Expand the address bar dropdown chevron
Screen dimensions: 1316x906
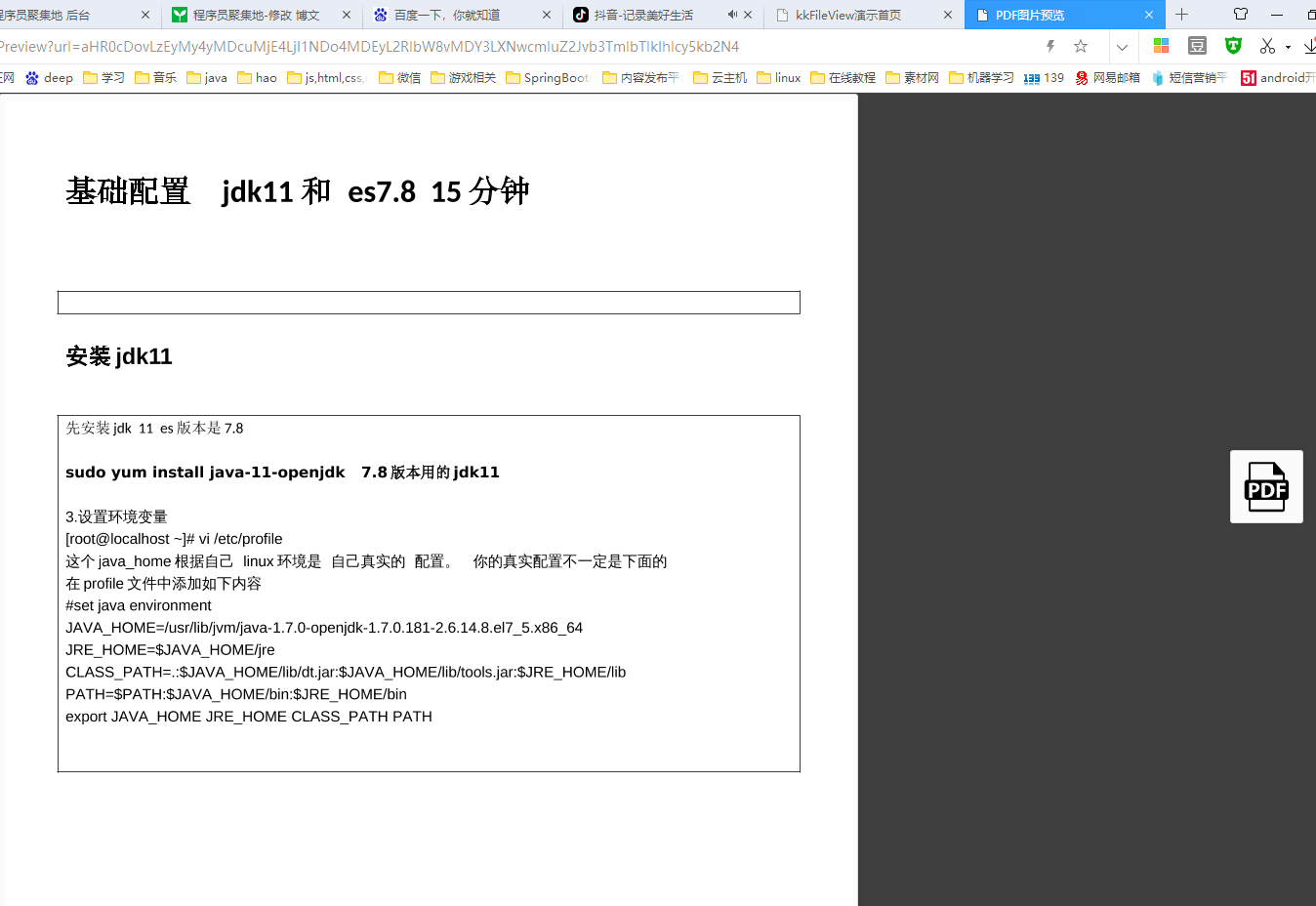click(x=1122, y=47)
